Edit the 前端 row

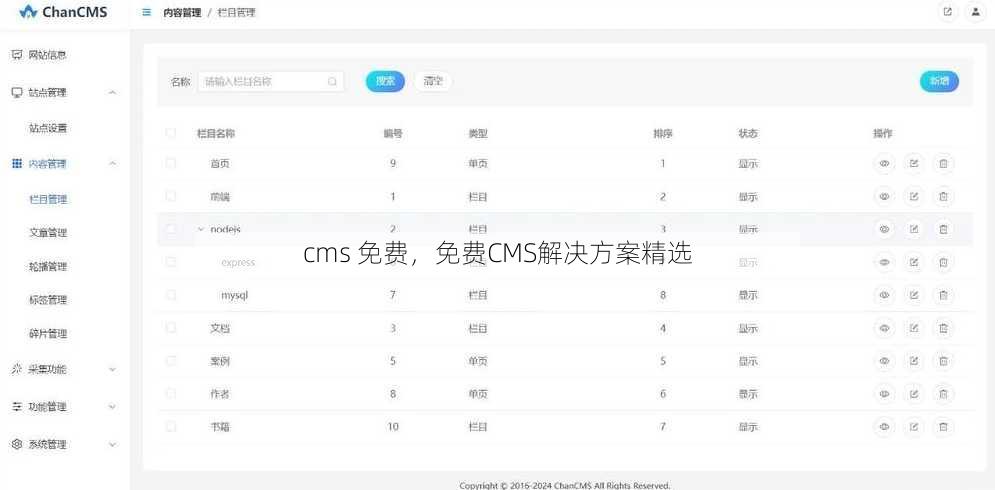click(x=914, y=196)
